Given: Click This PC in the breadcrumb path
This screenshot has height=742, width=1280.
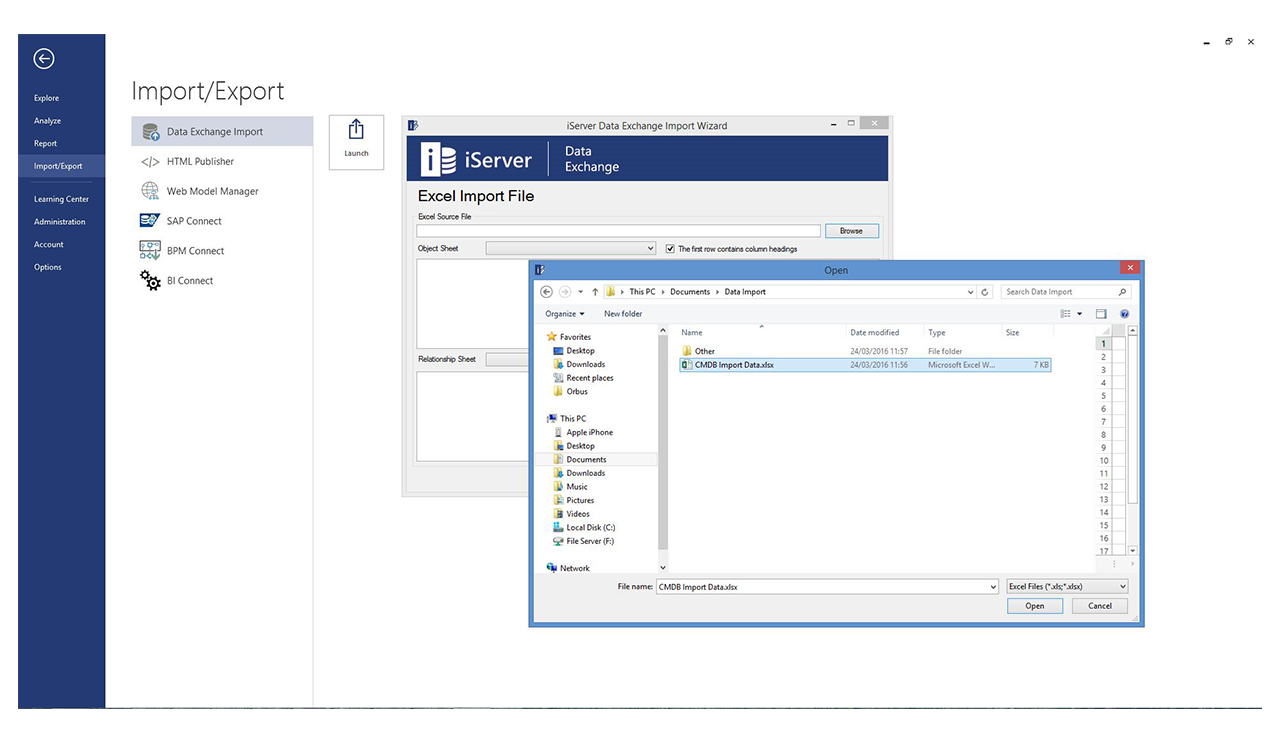Looking at the screenshot, I should tap(643, 292).
